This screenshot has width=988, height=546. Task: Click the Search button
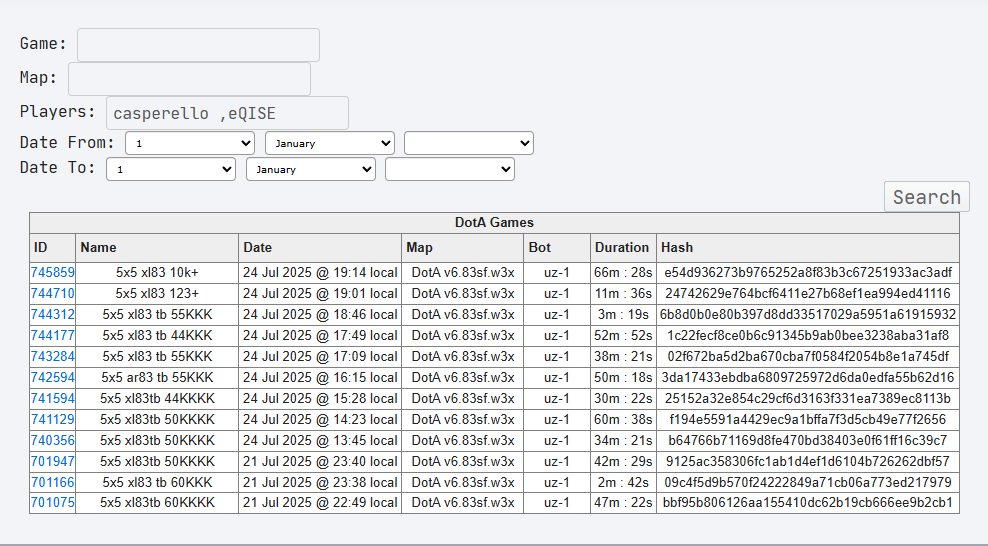click(927, 197)
